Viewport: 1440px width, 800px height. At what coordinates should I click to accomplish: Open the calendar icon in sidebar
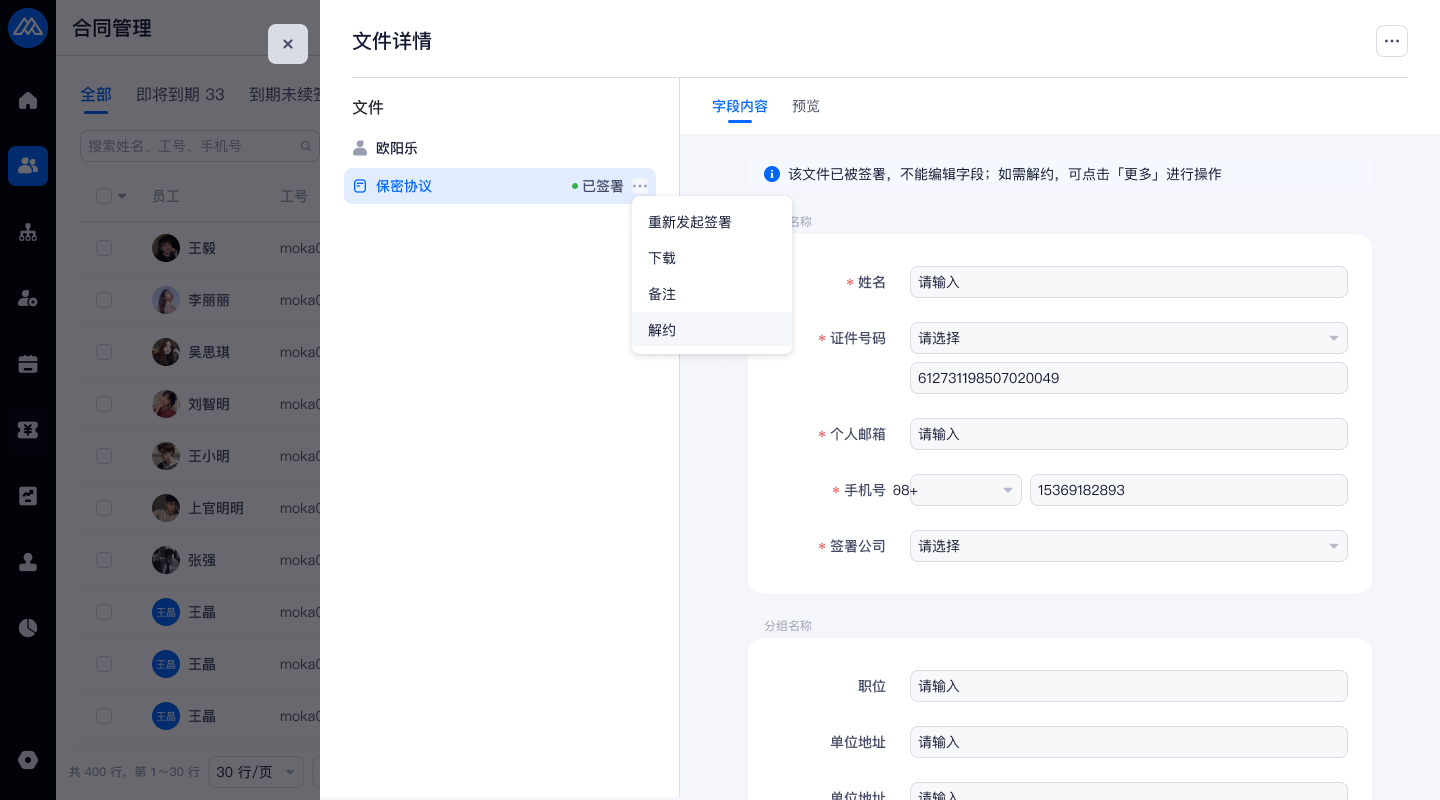[x=28, y=364]
